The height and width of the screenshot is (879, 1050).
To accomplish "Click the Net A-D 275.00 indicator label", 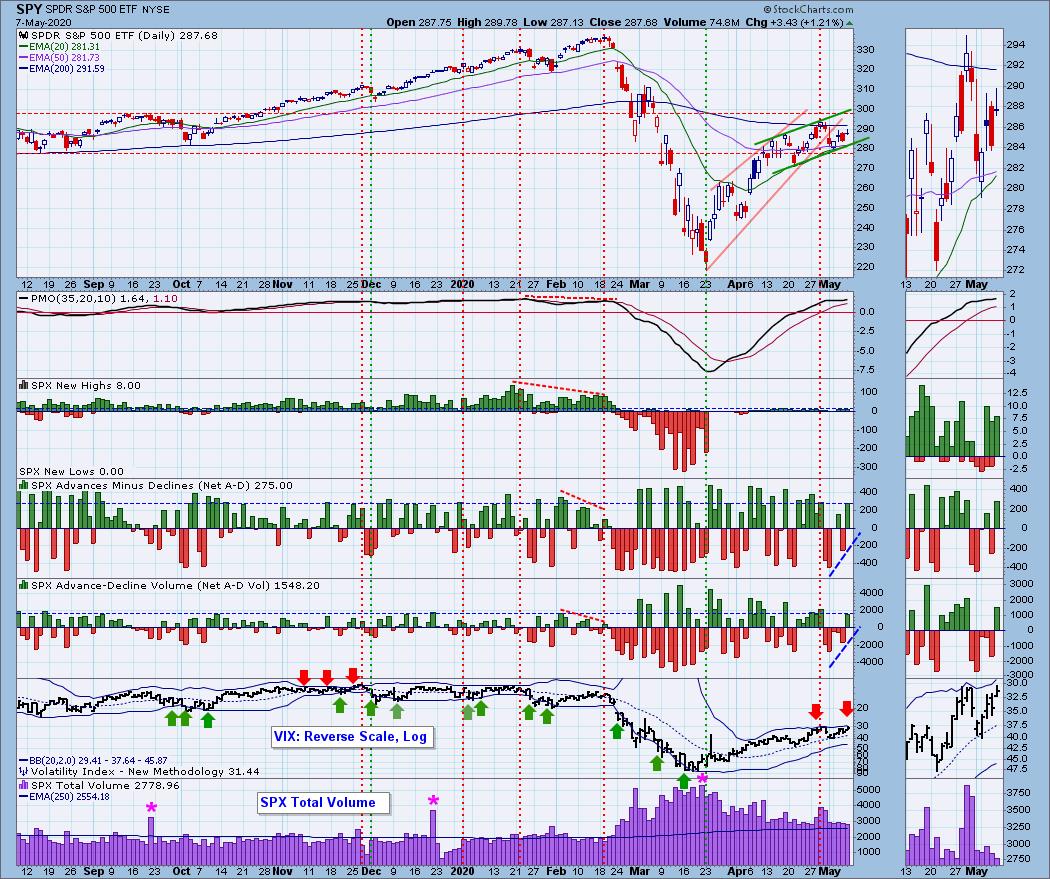I will 161,485.
